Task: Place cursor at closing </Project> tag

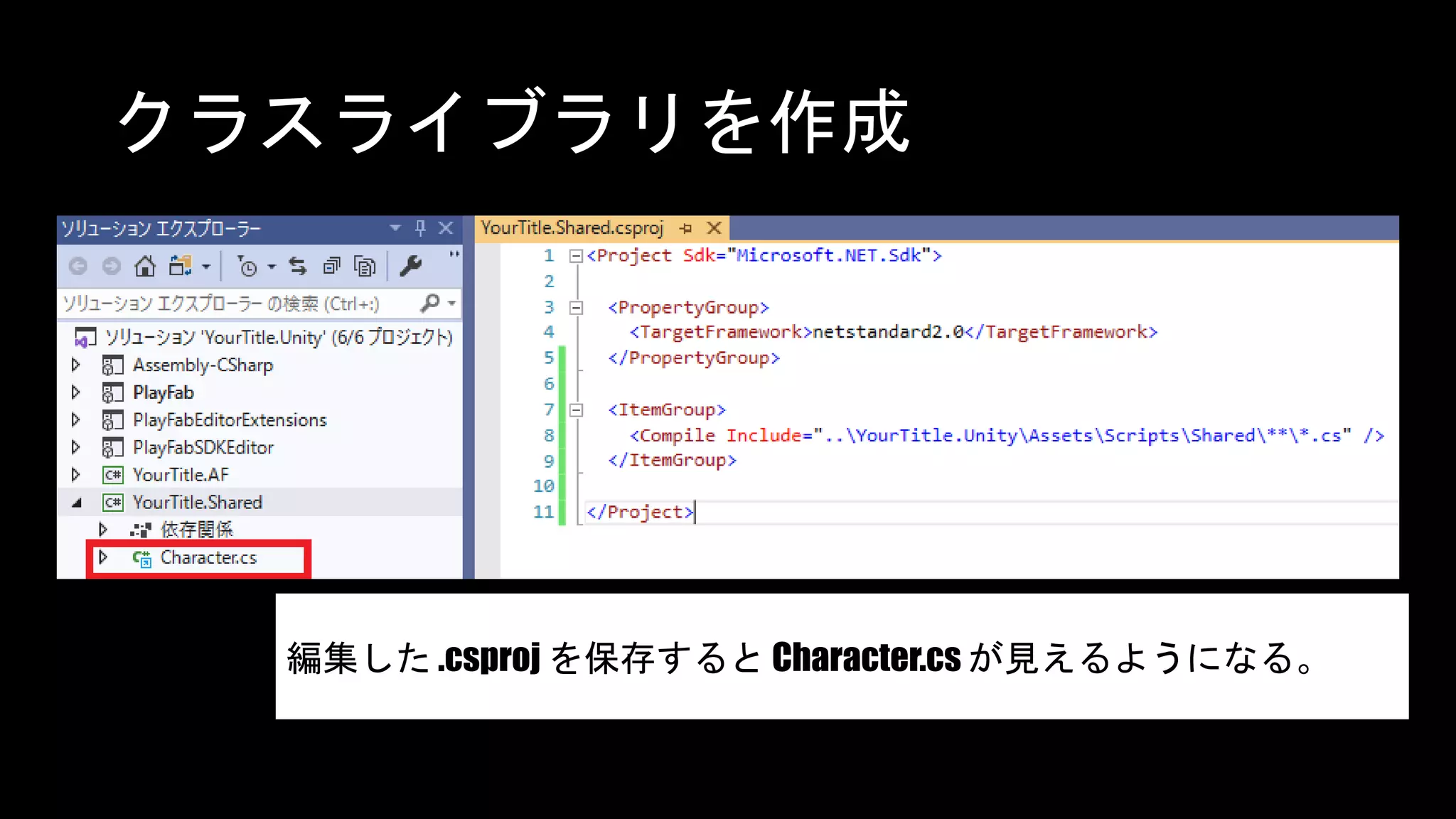Action: coord(640,512)
